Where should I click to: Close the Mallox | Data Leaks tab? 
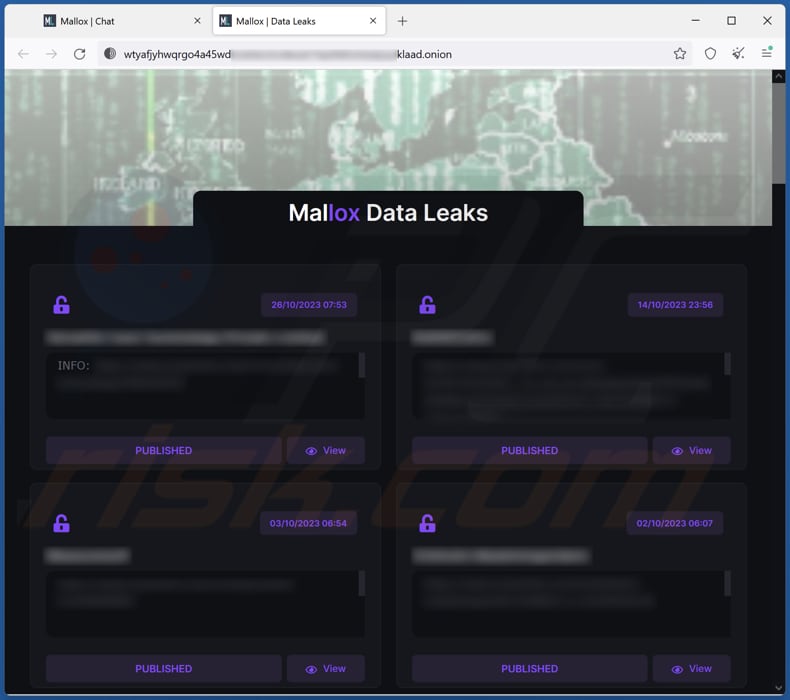[x=373, y=21]
